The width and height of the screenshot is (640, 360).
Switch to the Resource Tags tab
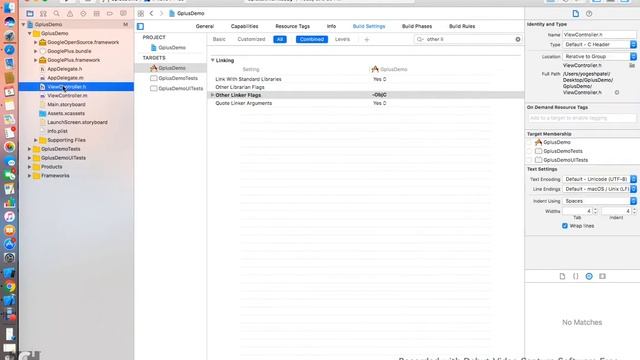tap(293, 26)
